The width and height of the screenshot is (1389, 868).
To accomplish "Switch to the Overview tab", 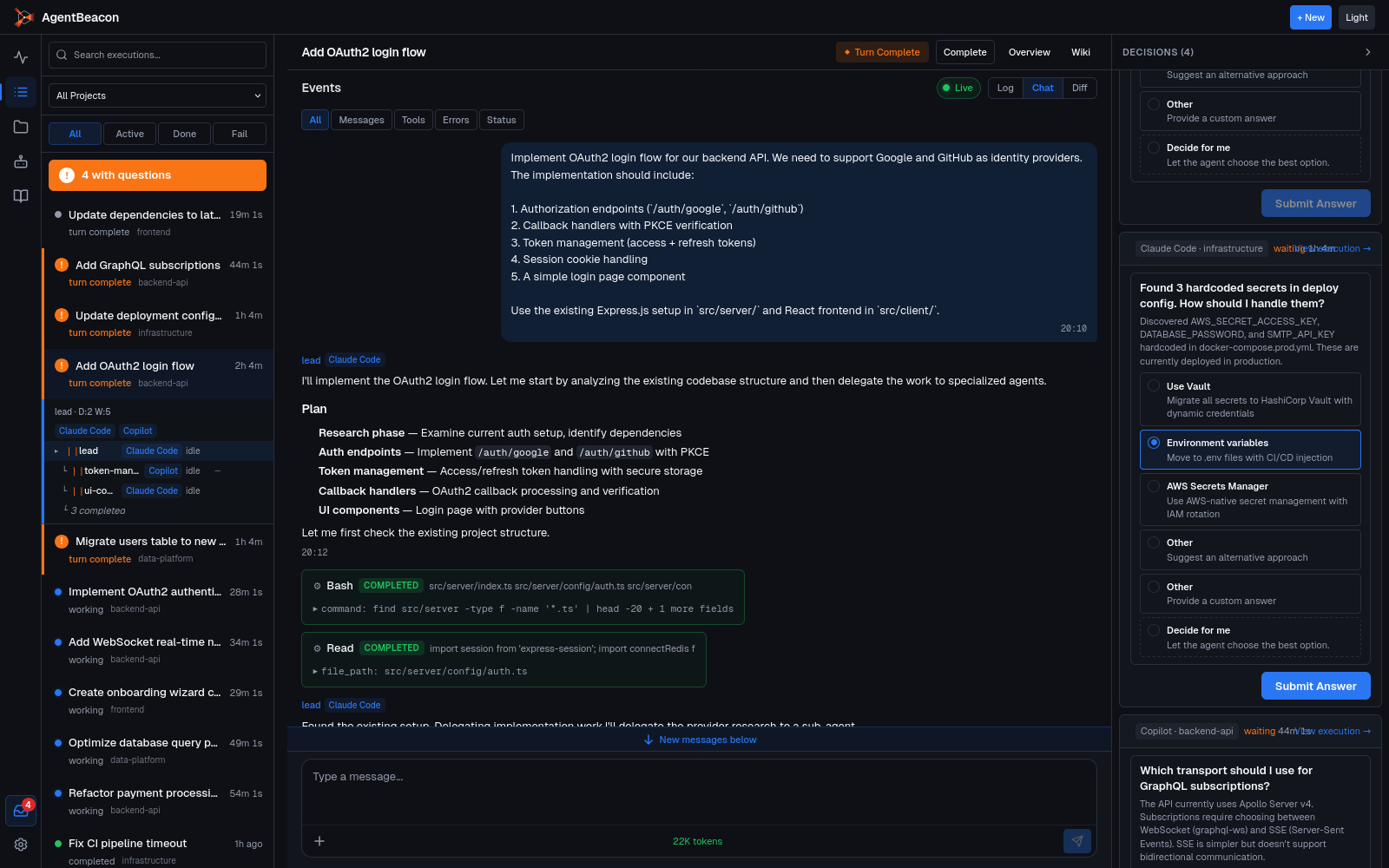I will click(1029, 52).
